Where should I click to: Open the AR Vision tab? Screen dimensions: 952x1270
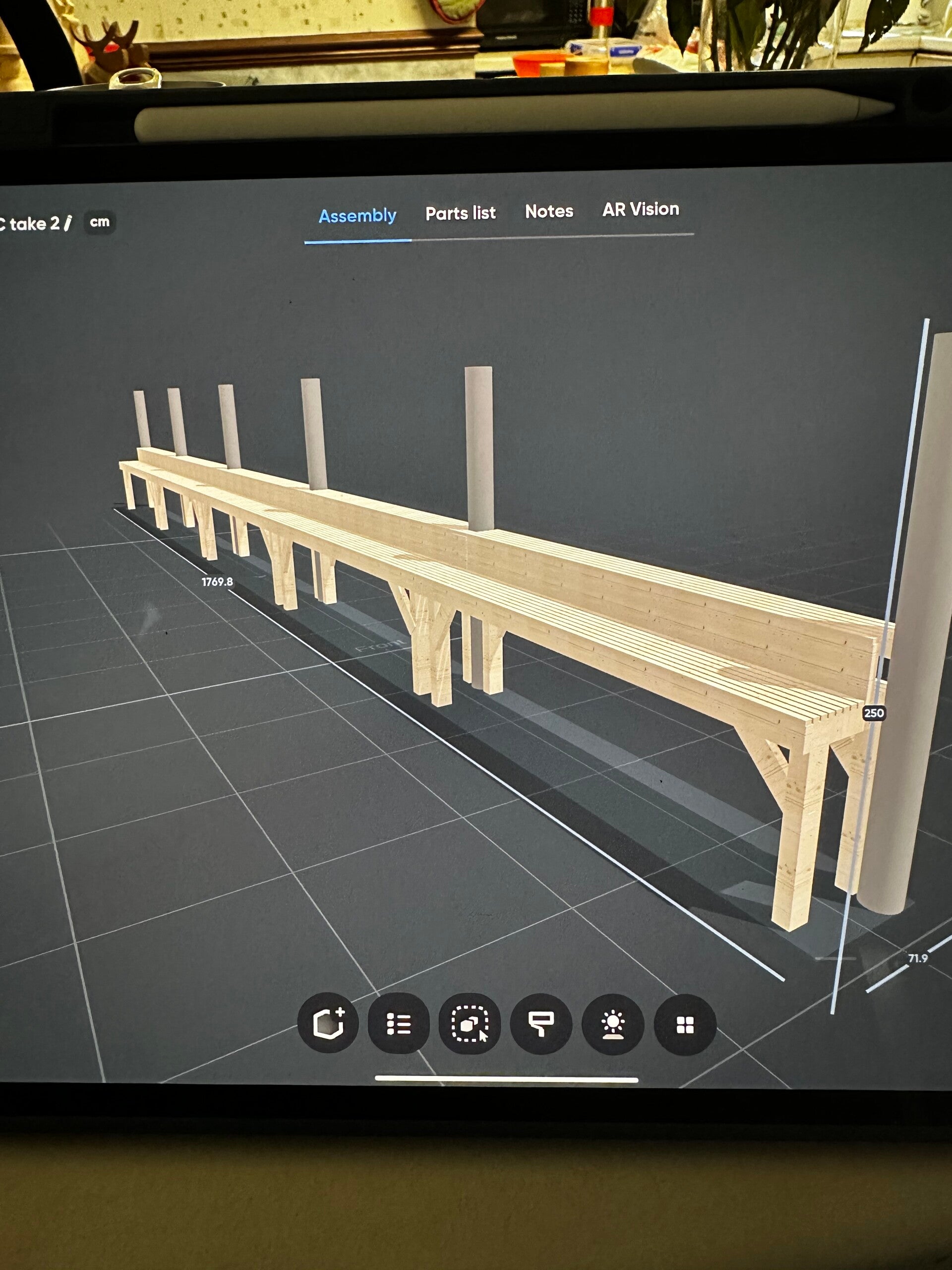pyautogui.click(x=641, y=209)
